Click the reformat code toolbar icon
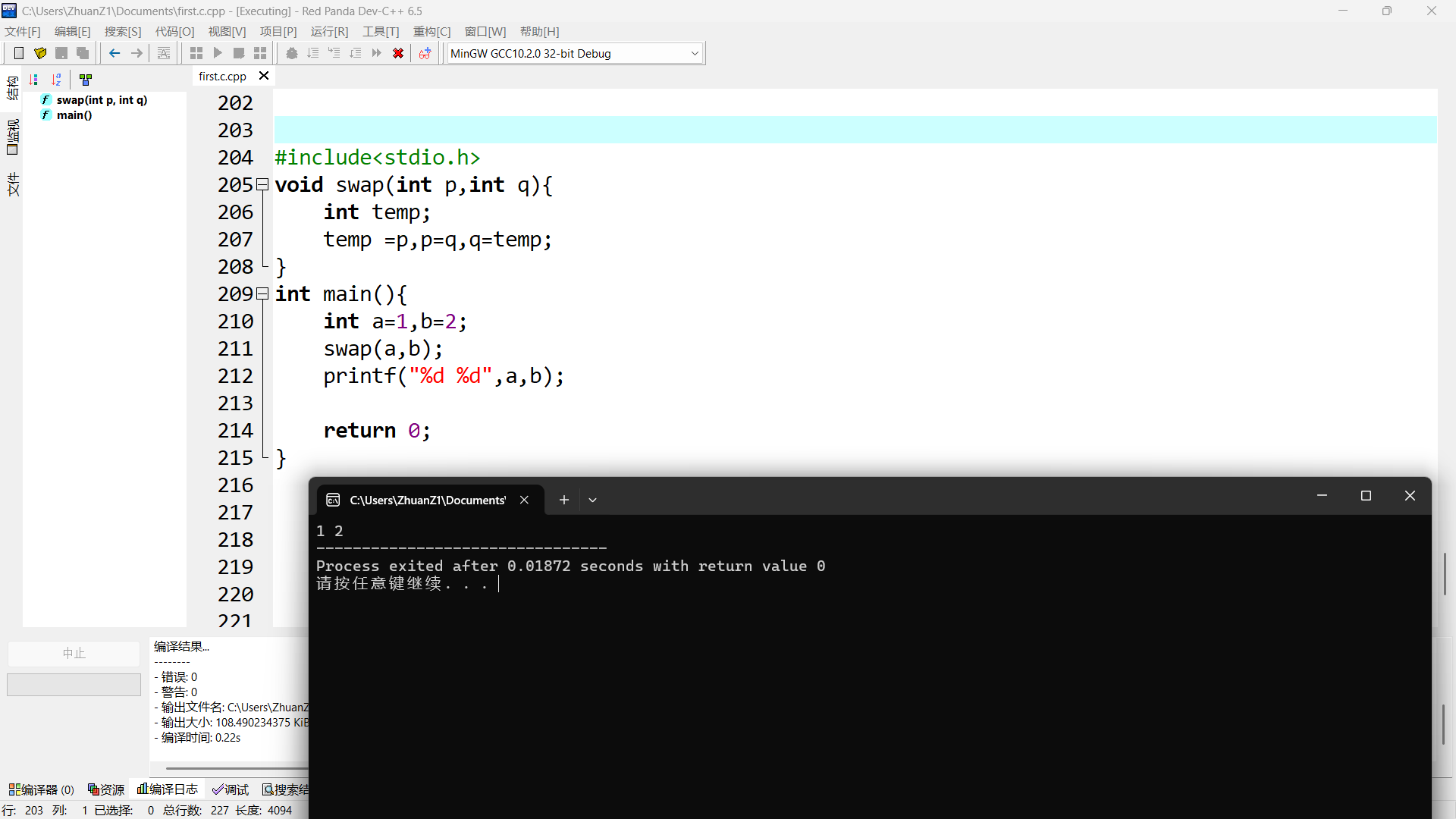1456x819 pixels. (164, 53)
